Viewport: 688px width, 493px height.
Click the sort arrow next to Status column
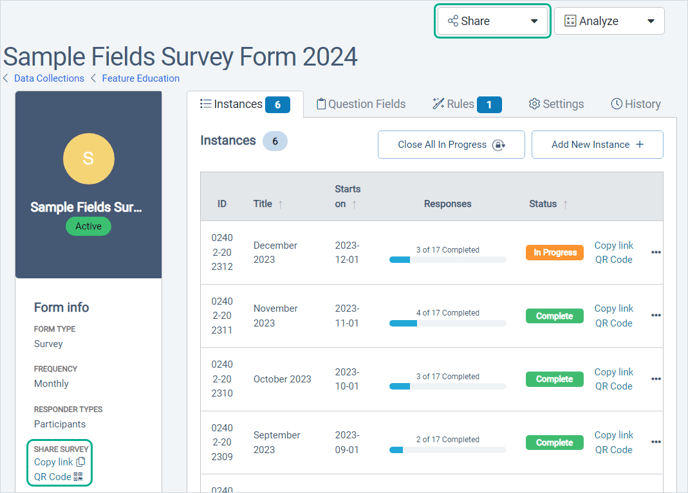pos(565,204)
